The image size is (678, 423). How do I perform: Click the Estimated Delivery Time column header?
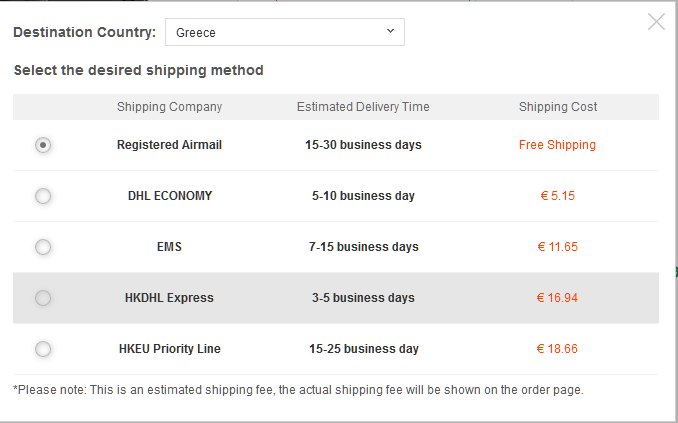pos(363,107)
